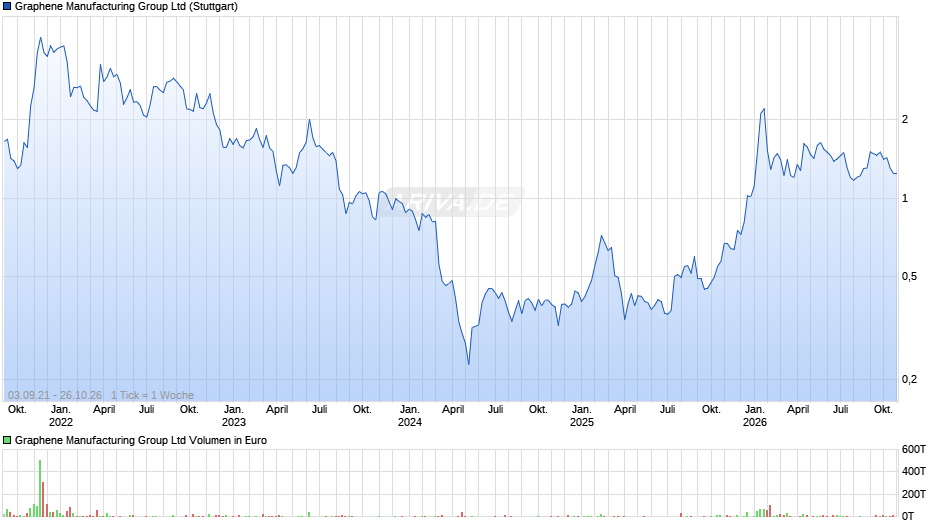This screenshot has height=526, width=940.
Task: Click the tallest green volume bar
Action: [40, 488]
